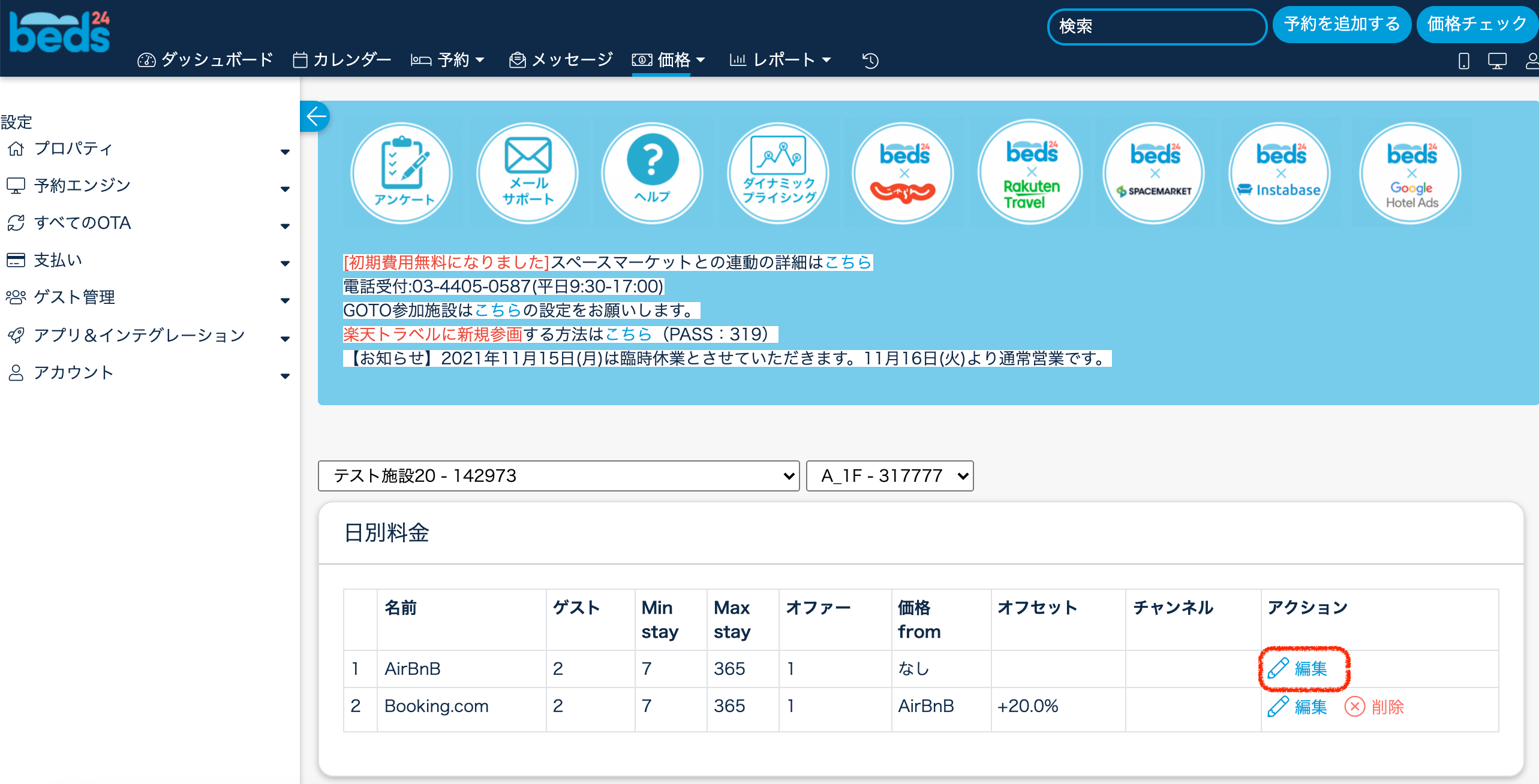This screenshot has width=1539, height=784.
Task: Click the beds24 Instabase icon
Action: pyautogui.click(x=1280, y=173)
